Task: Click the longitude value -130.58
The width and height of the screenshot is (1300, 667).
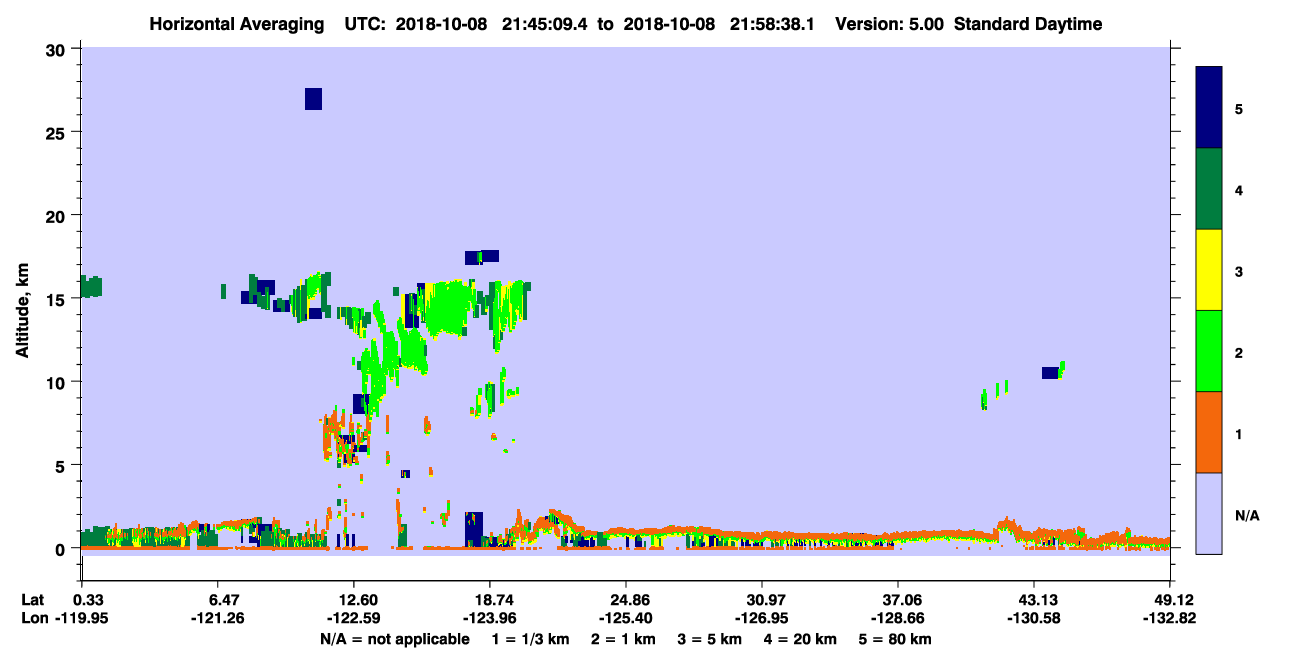Action: point(1034,619)
